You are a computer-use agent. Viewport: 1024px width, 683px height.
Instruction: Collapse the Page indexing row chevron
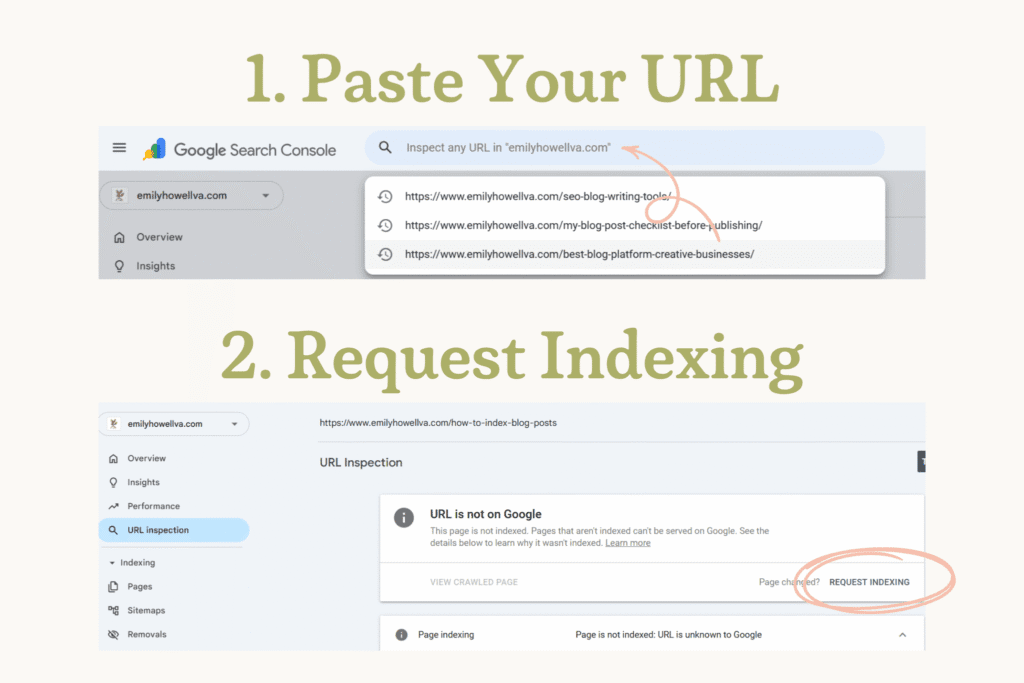pos(903,635)
